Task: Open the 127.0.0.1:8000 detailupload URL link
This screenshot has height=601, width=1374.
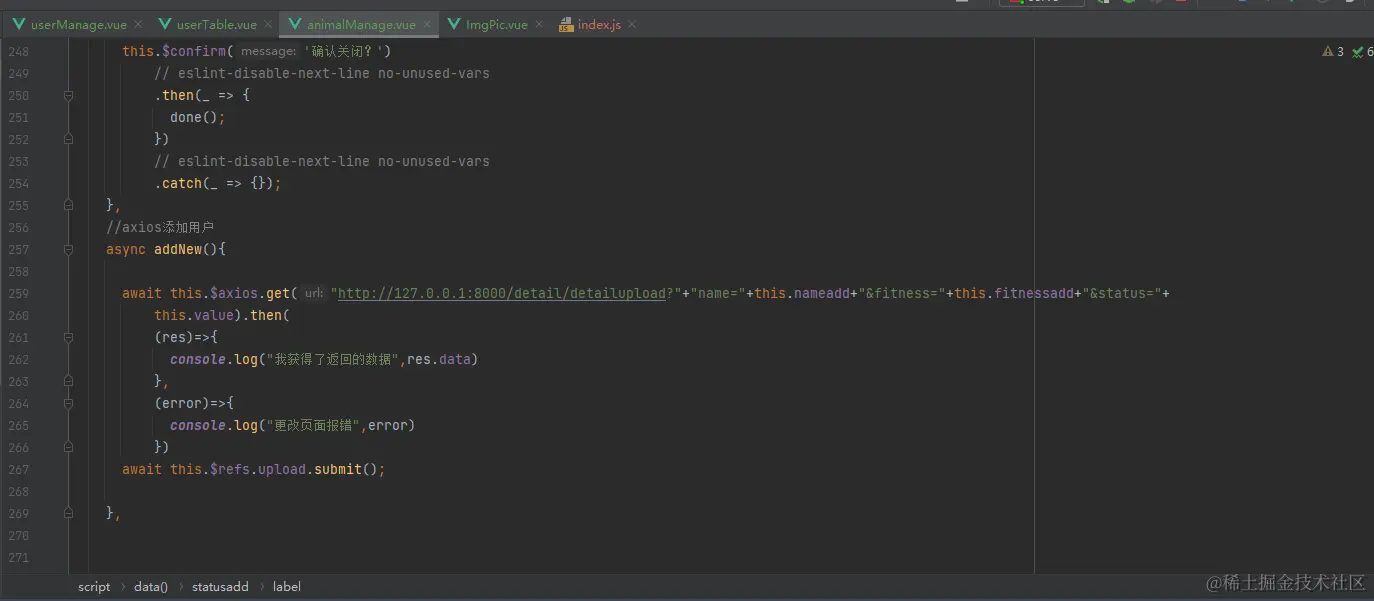Action: tap(502, 293)
